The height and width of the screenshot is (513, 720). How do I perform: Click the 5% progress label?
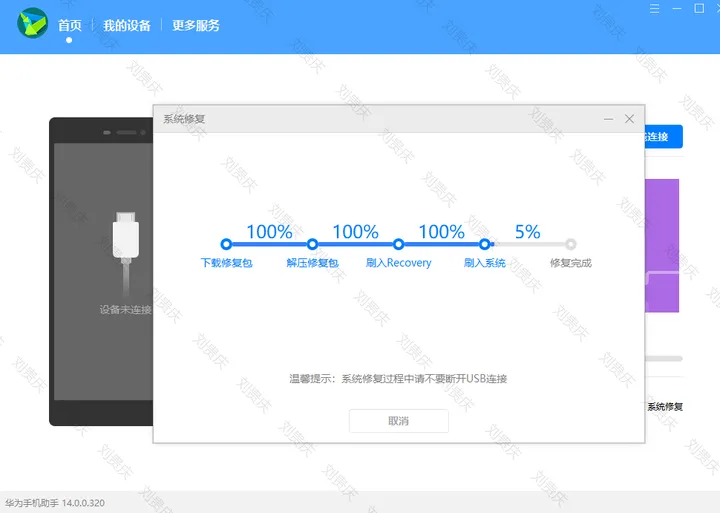[x=528, y=231]
